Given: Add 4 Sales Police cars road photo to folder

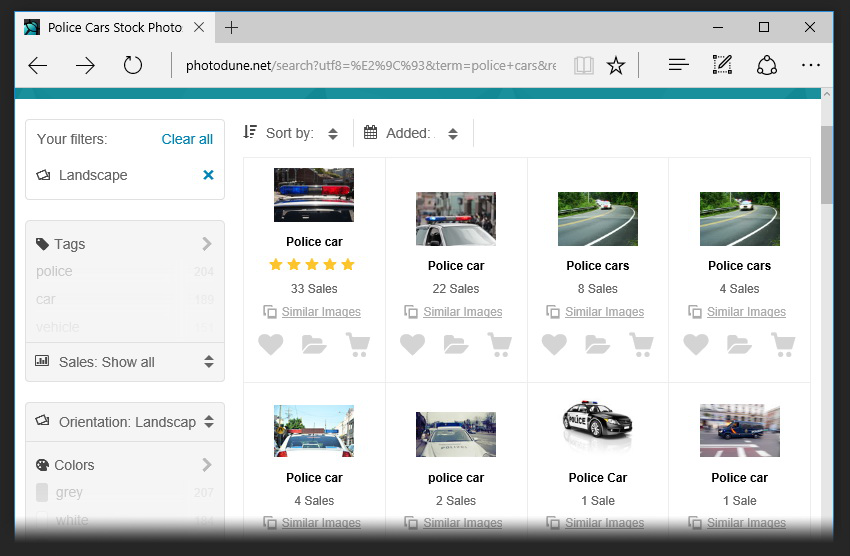Looking at the screenshot, I should (x=739, y=345).
